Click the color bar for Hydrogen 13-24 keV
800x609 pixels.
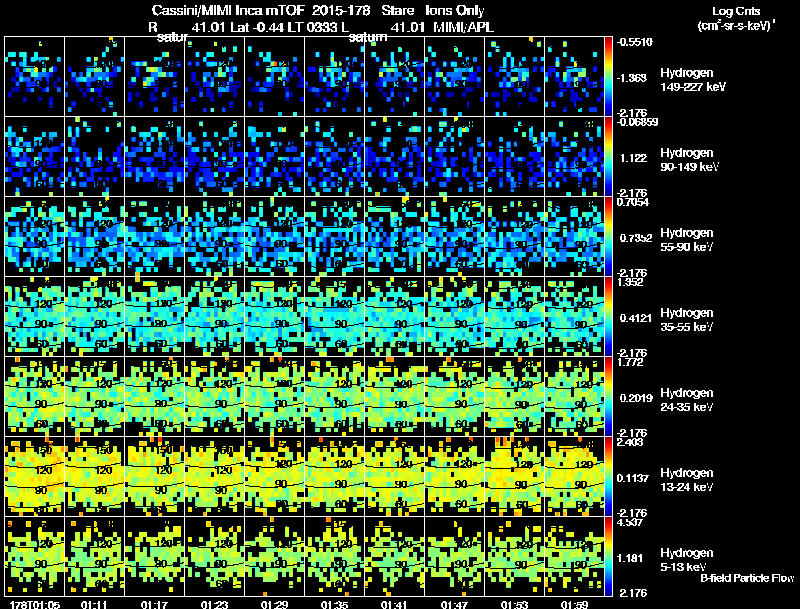point(608,477)
